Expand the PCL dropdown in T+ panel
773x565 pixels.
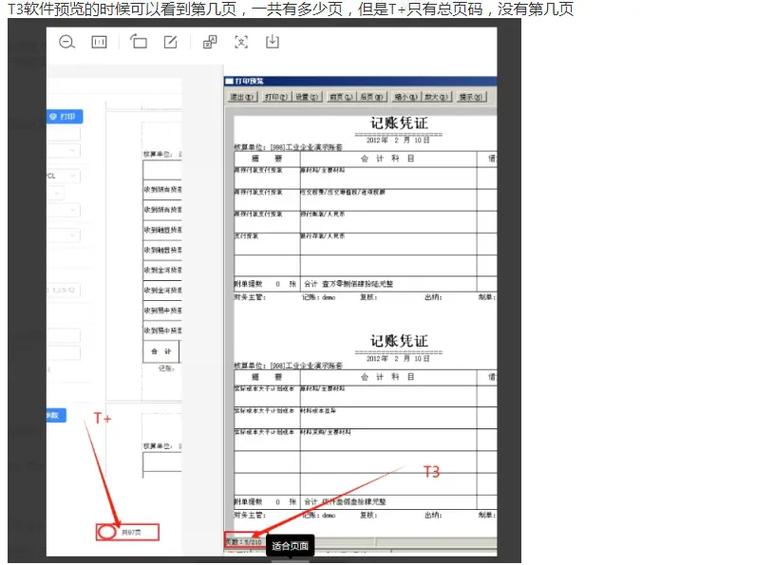click(x=63, y=176)
